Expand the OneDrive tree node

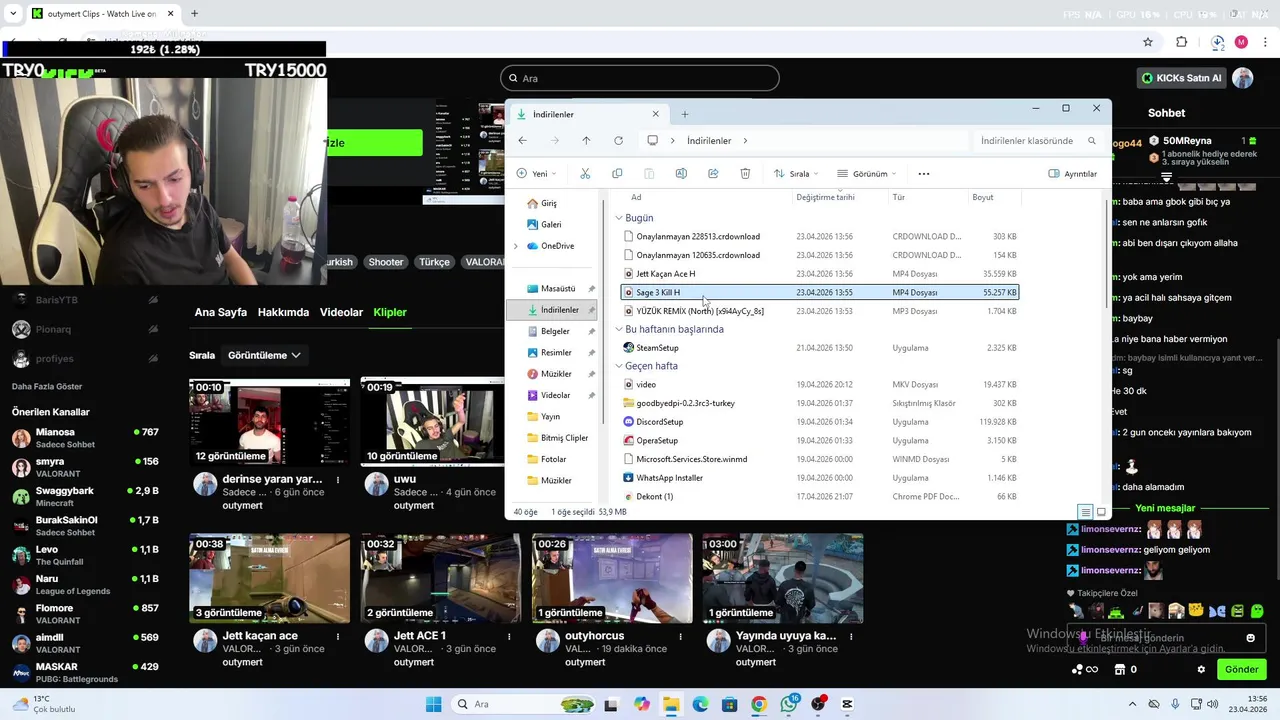click(x=516, y=246)
